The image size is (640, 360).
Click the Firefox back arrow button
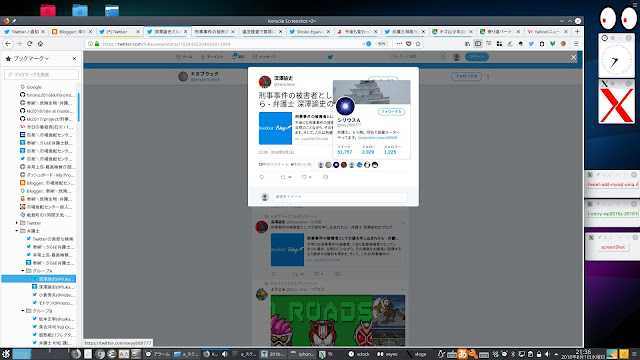pos(8,43)
